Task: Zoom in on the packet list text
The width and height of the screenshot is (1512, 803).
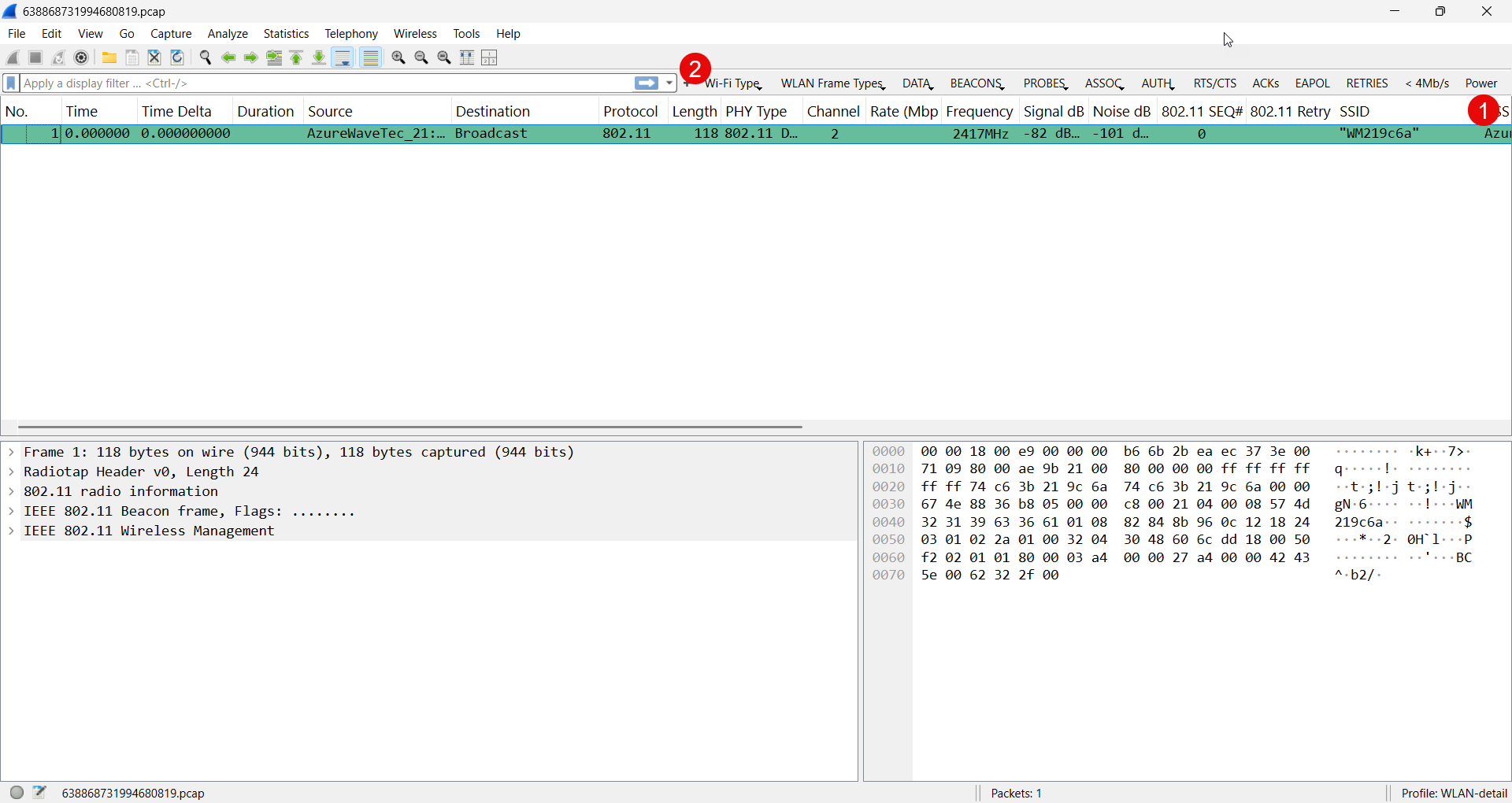Action: pyautogui.click(x=398, y=57)
